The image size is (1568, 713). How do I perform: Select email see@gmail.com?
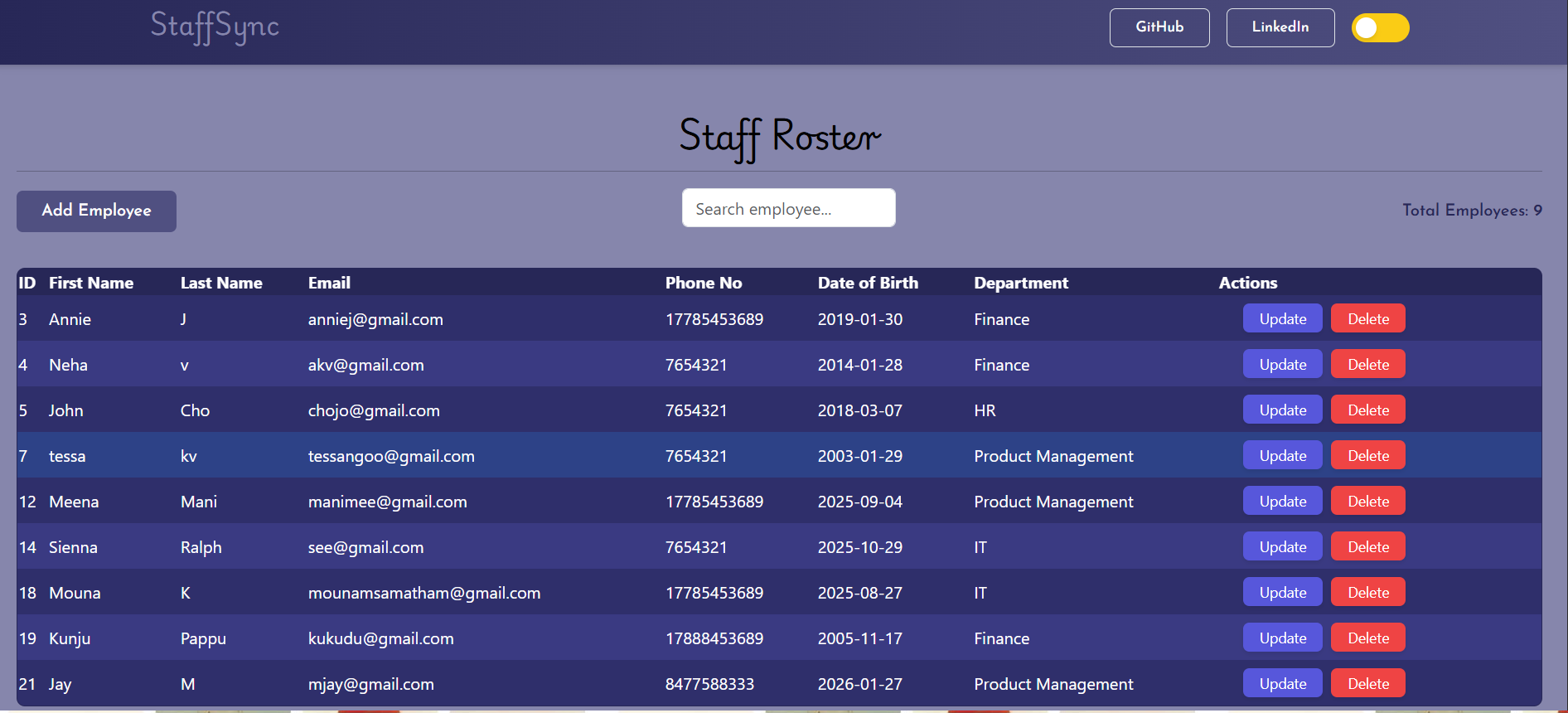pos(365,547)
